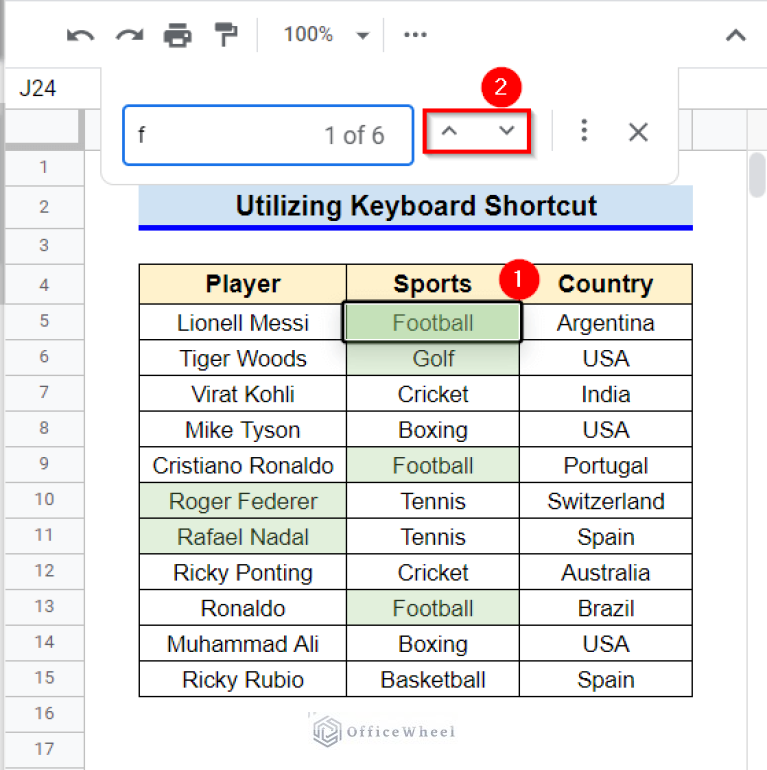Select the Football cell in Messi's row
This screenshot has height=770, width=767.
[433, 323]
